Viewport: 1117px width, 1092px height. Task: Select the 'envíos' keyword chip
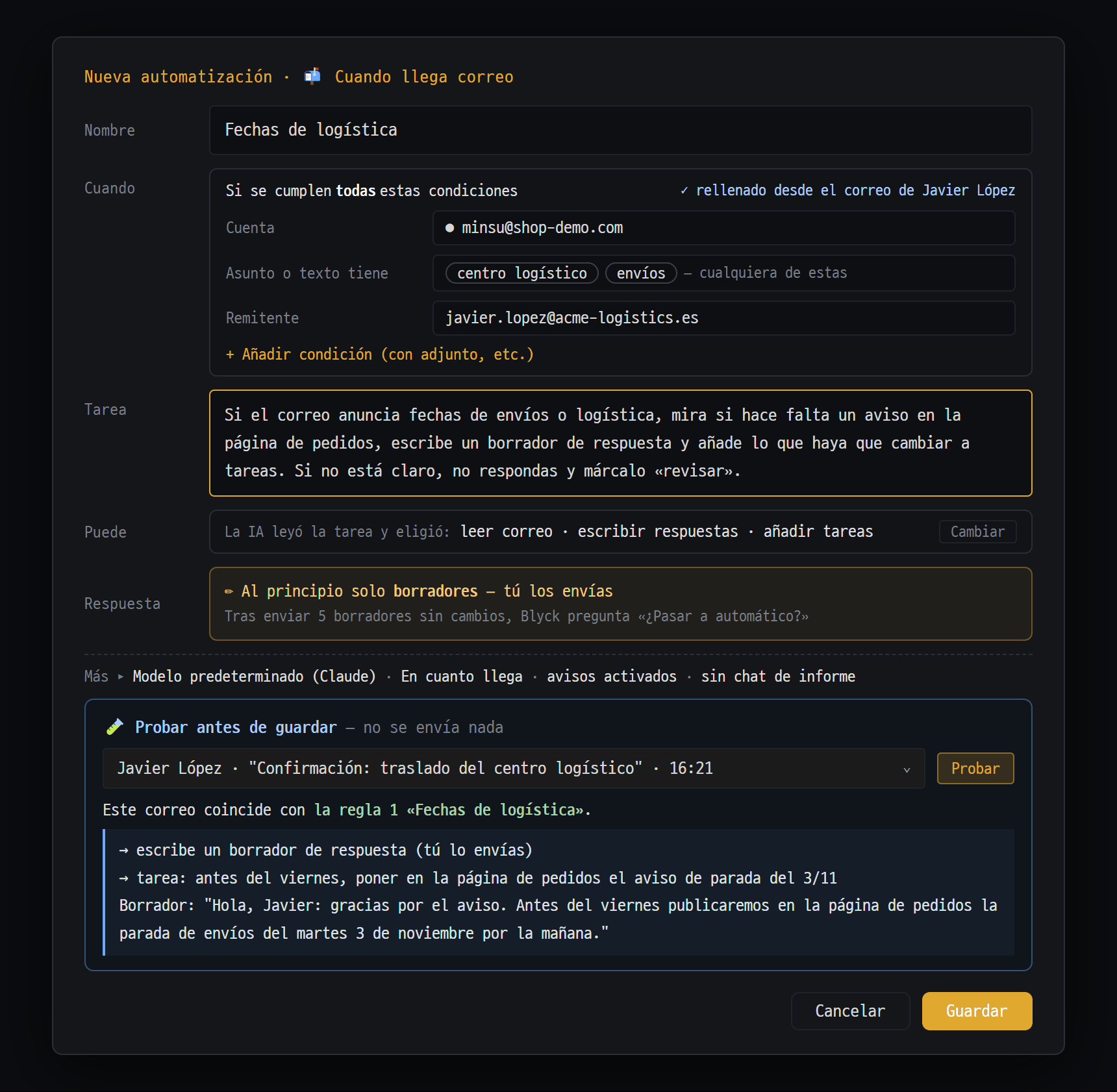(641, 273)
